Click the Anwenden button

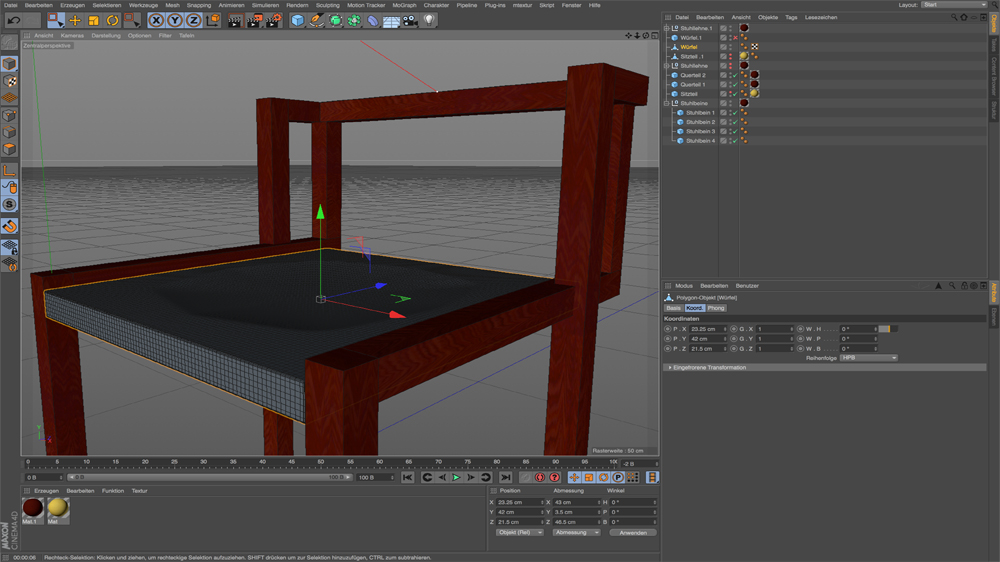point(633,533)
